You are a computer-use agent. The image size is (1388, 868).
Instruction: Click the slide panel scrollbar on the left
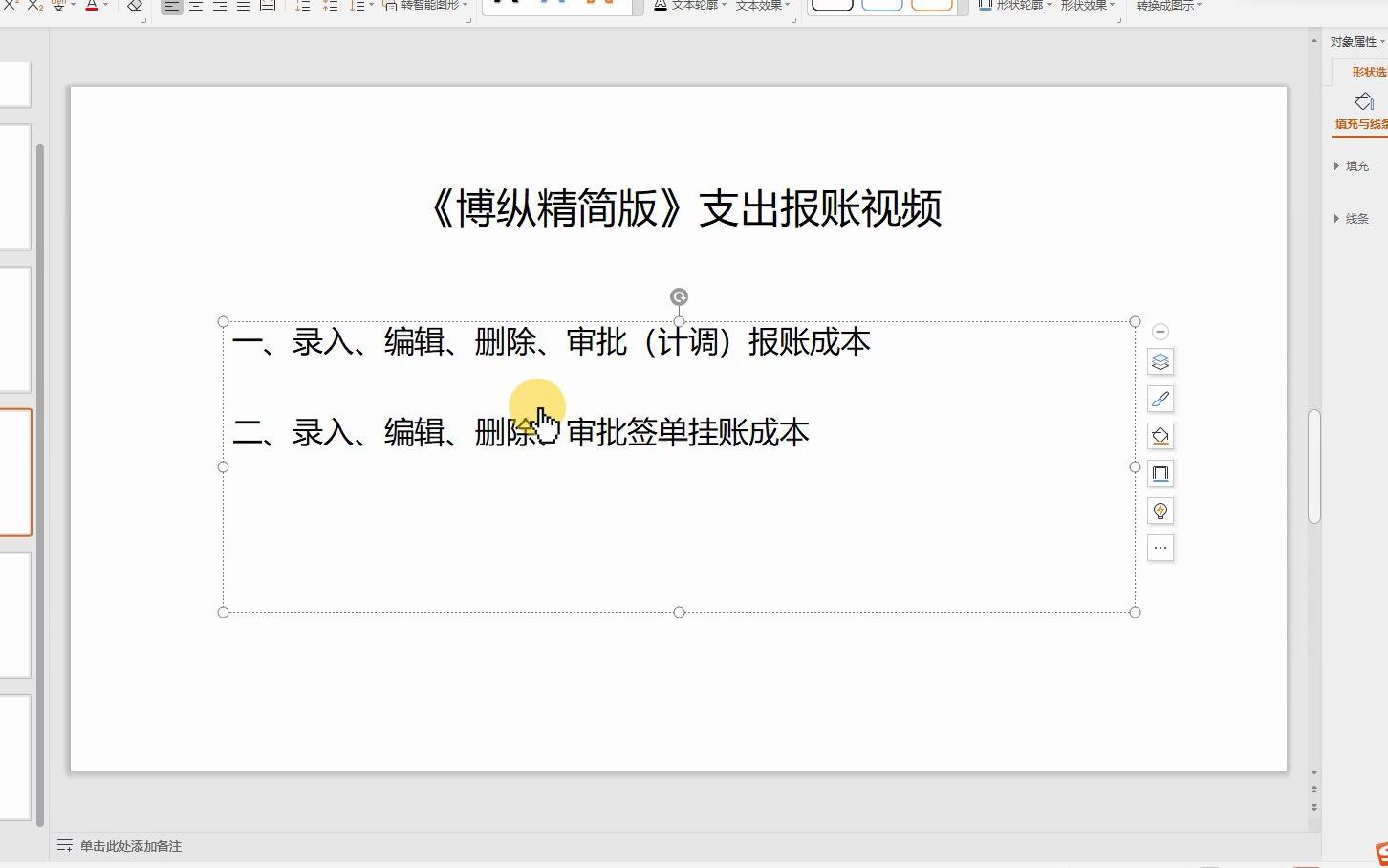click(40, 485)
